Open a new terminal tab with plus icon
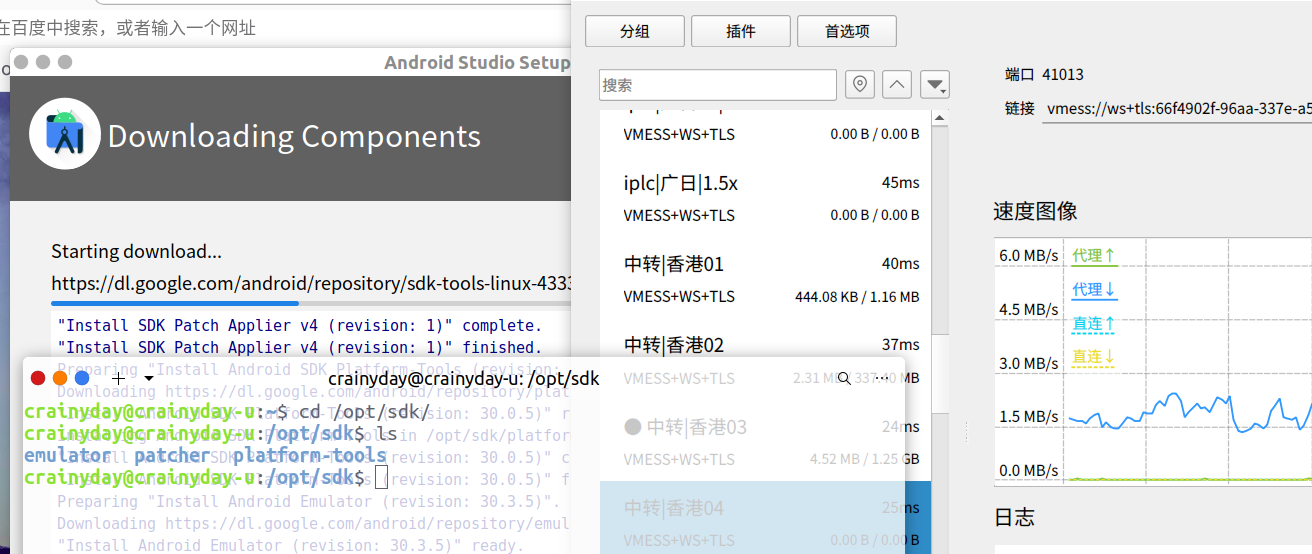This screenshot has height=554, width=1312. [119, 378]
